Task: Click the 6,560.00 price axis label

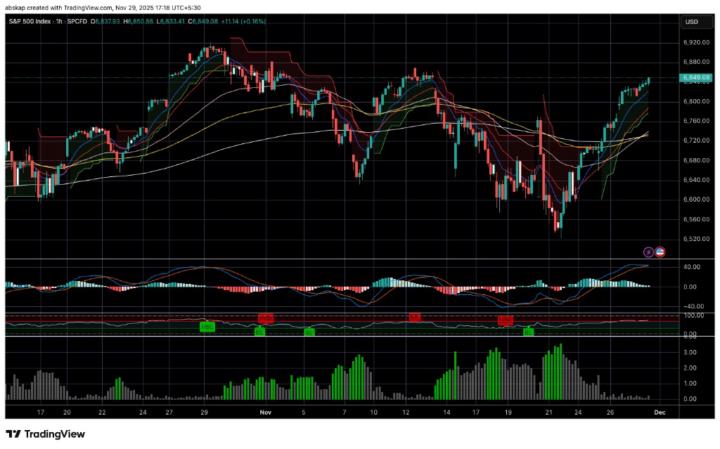Action: (x=697, y=219)
